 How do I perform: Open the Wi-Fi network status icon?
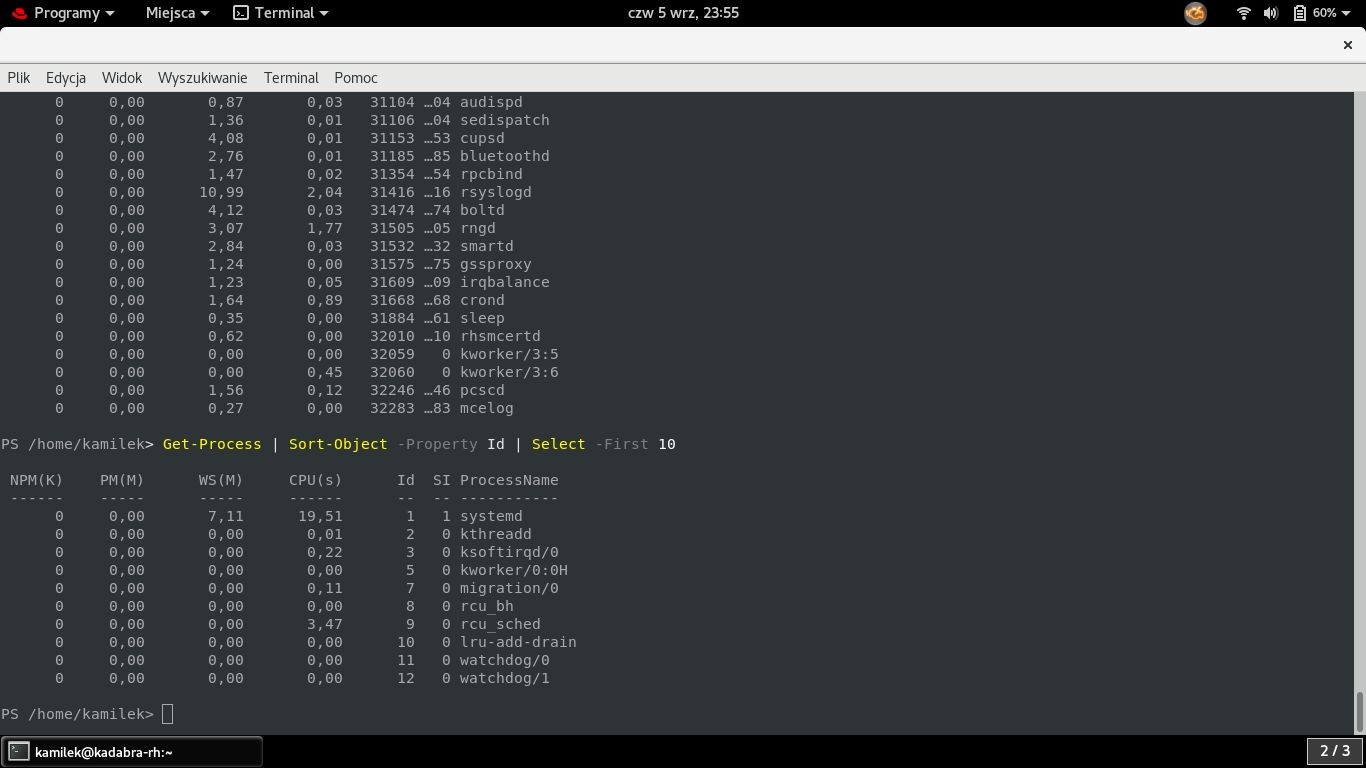coord(1244,13)
